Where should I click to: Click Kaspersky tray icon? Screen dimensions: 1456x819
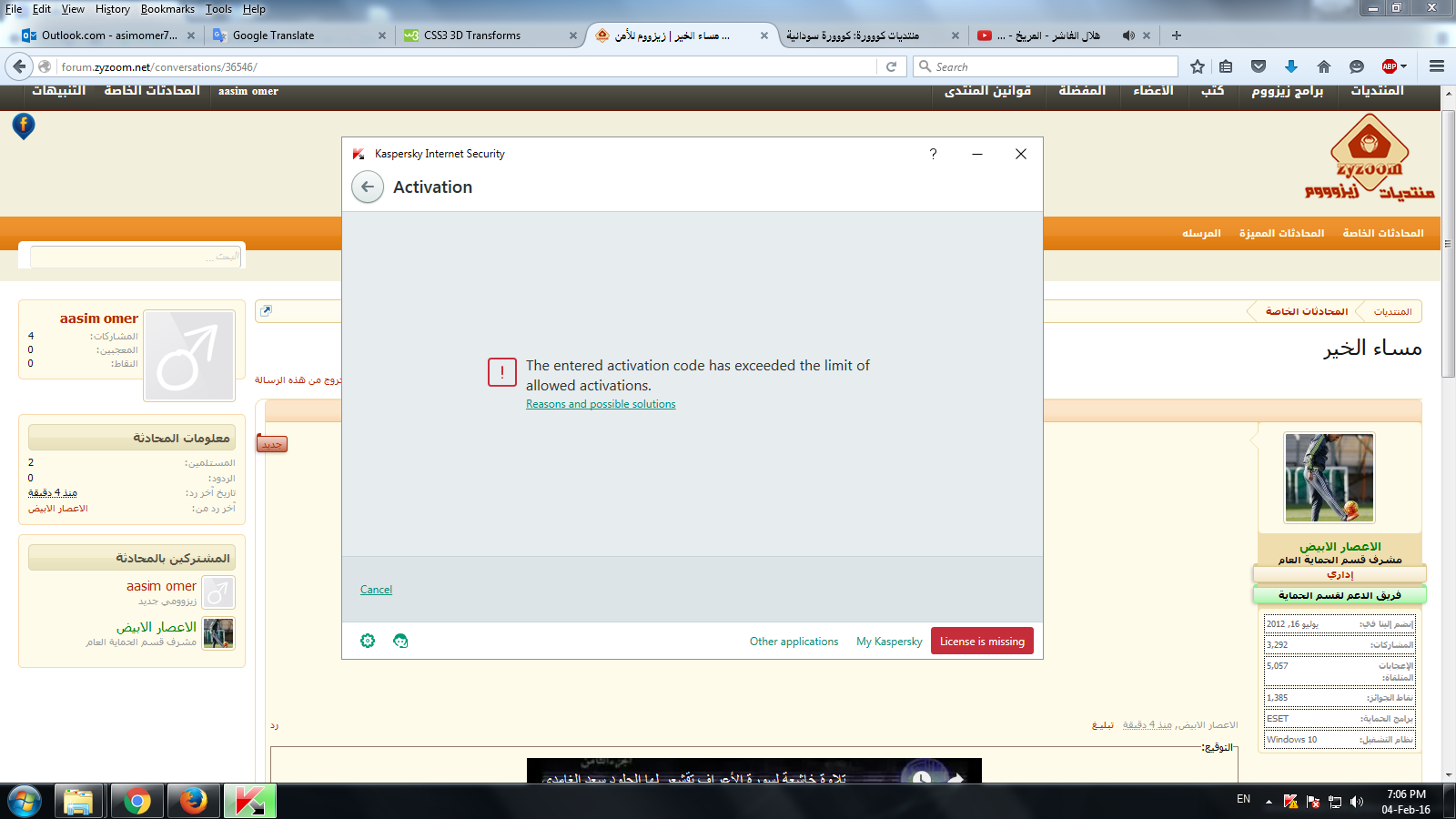1290,801
